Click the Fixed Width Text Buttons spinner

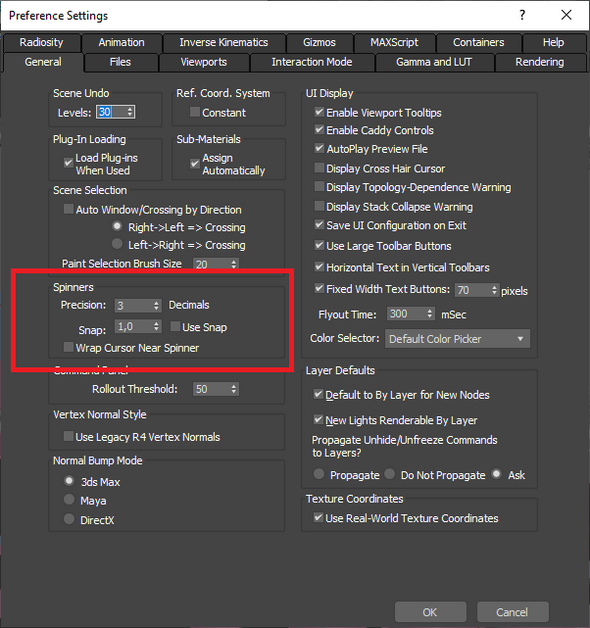(x=477, y=290)
